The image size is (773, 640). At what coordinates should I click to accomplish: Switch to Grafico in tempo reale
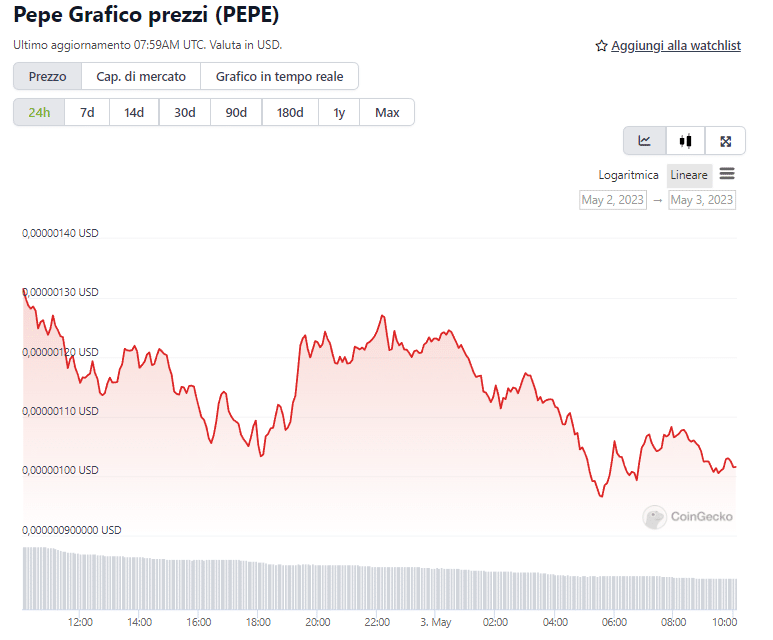[x=279, y=76]
